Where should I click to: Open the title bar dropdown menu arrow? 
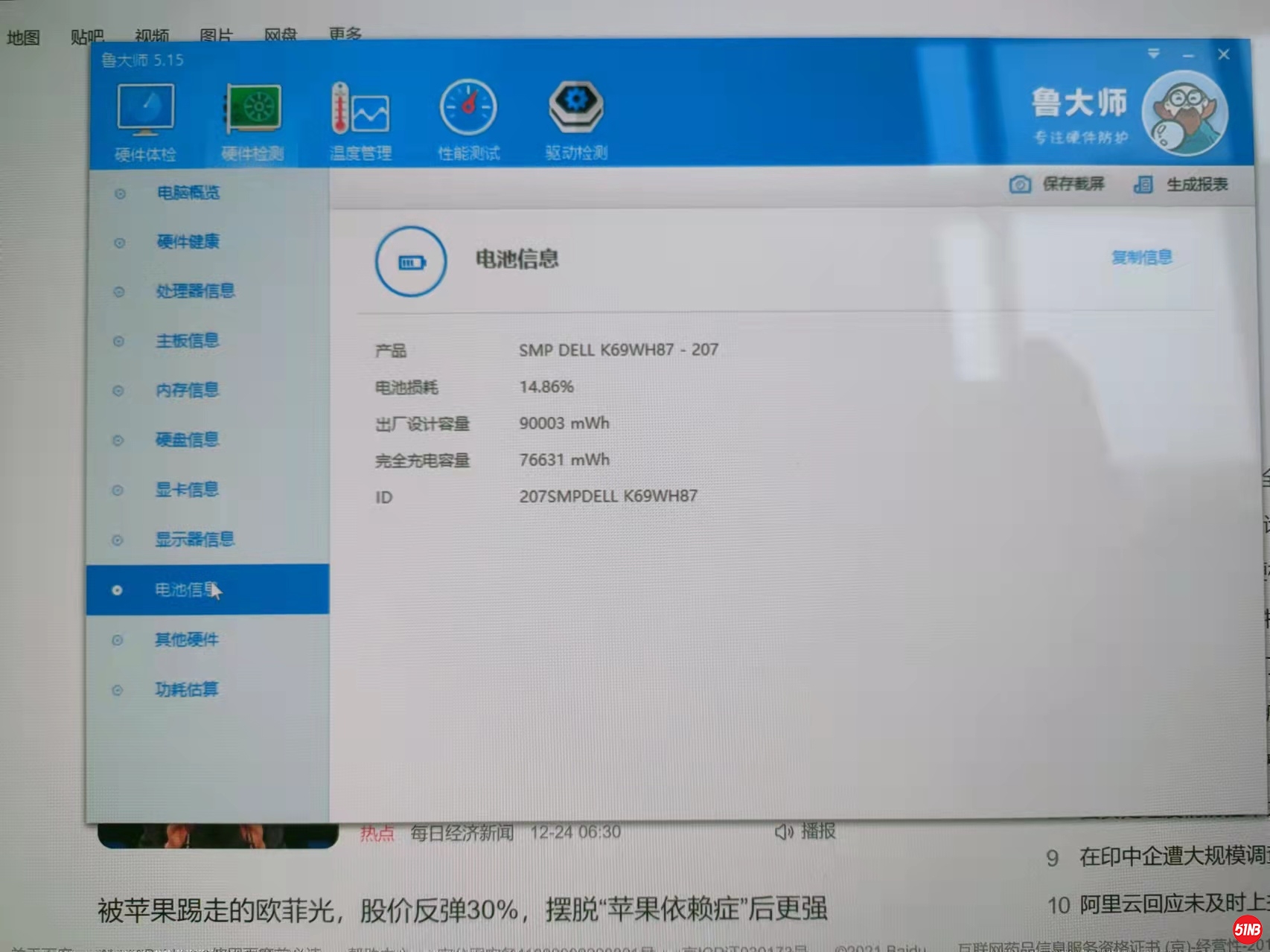1153,54
